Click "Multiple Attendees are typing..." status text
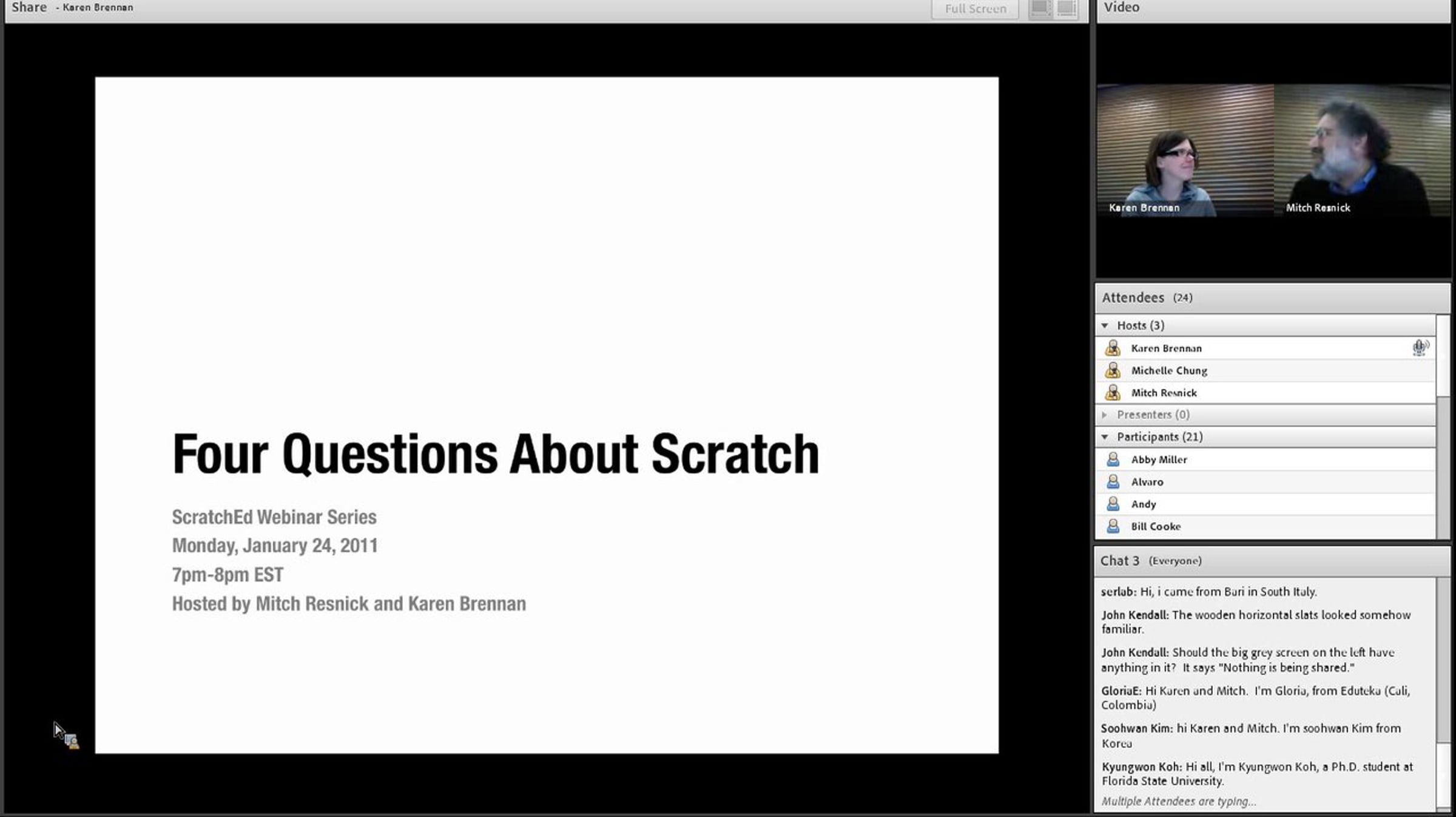 tap(1179, 801)
